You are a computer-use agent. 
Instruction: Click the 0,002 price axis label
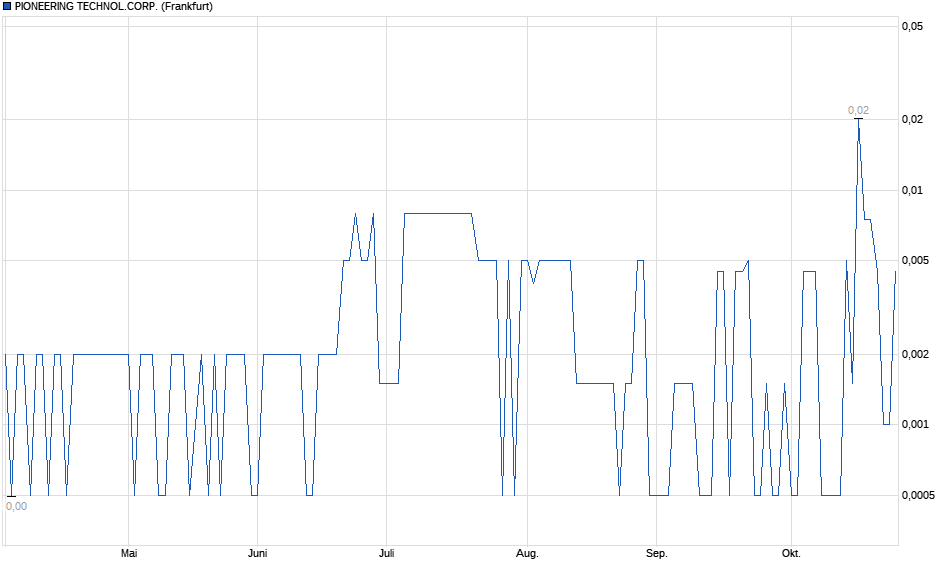tap(915, 354)
